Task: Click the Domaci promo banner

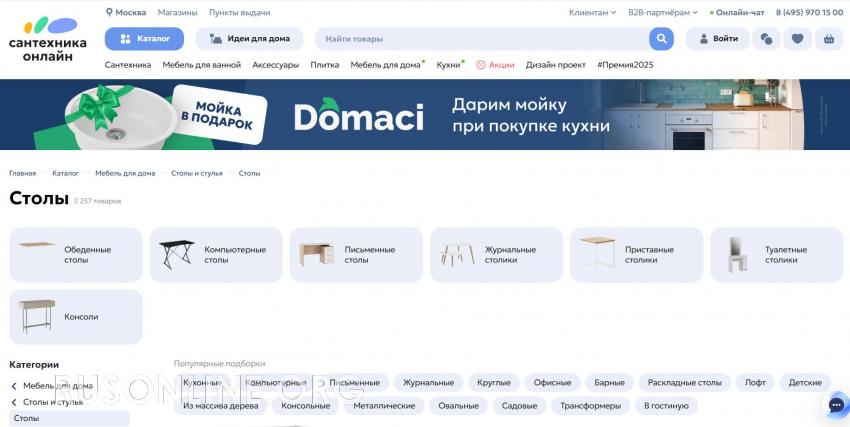Action: [x=425, y=114]
